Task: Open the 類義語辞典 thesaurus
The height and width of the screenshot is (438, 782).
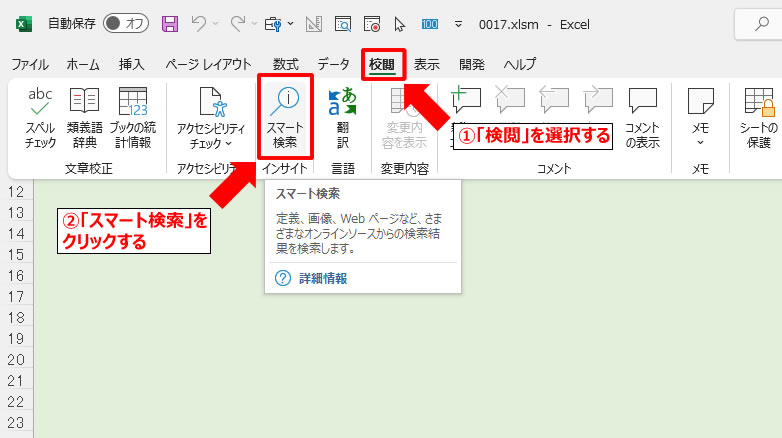Action: [84, 118]
